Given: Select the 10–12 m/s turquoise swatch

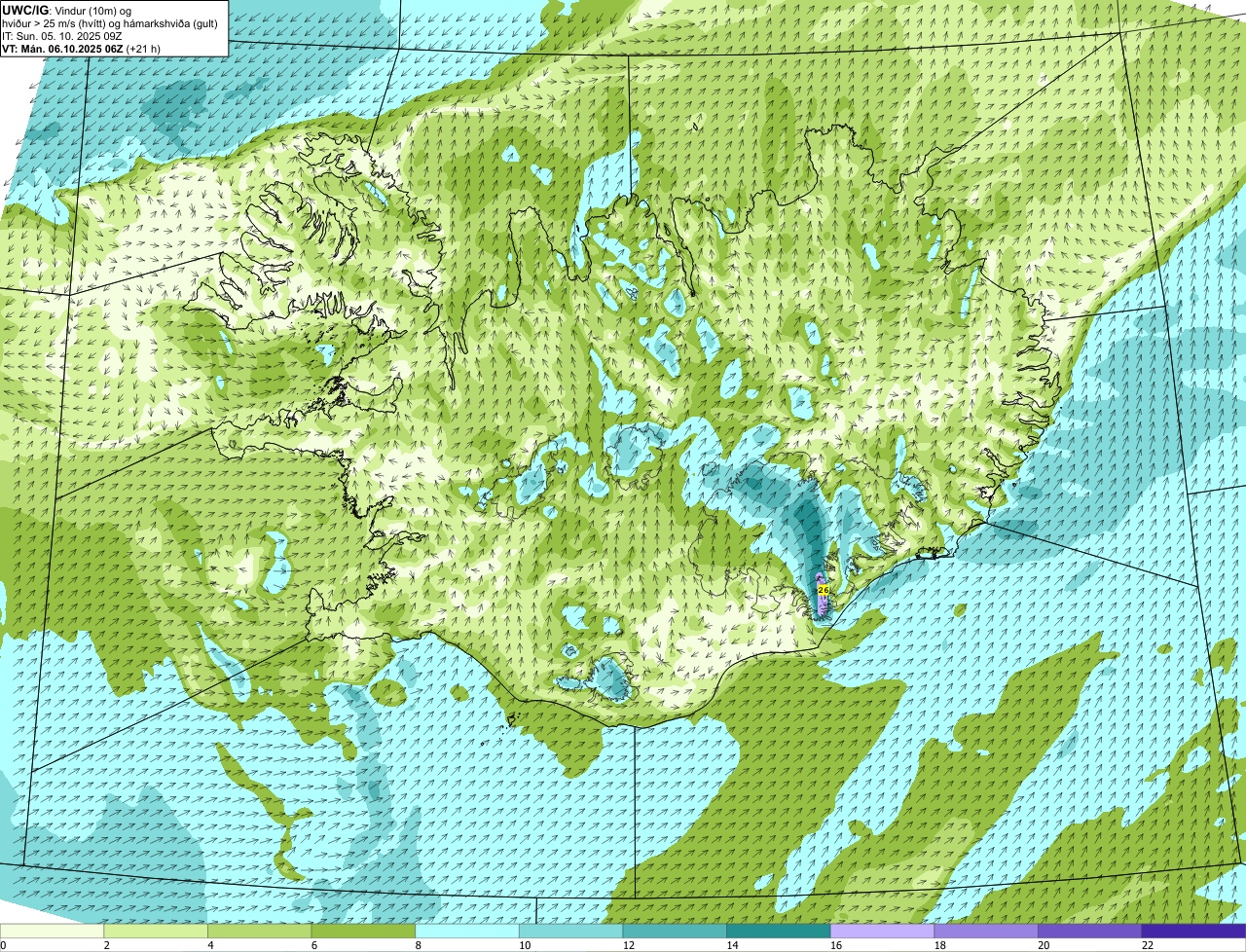Looking at the screenshot, I should [x=570, y=931].
